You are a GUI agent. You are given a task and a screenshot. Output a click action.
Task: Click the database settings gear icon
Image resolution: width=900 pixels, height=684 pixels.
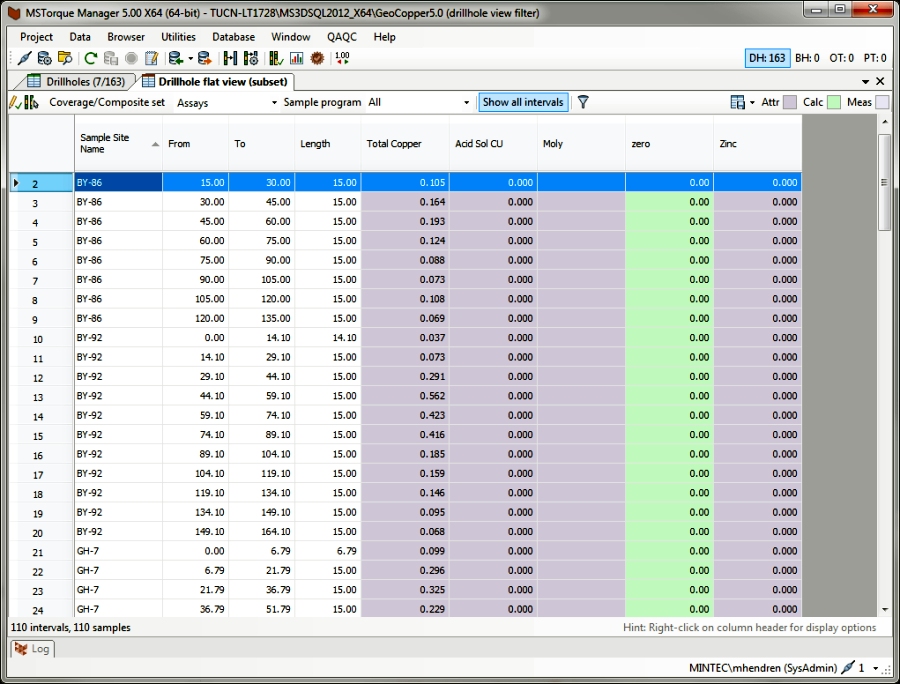[x=45, y=58]
